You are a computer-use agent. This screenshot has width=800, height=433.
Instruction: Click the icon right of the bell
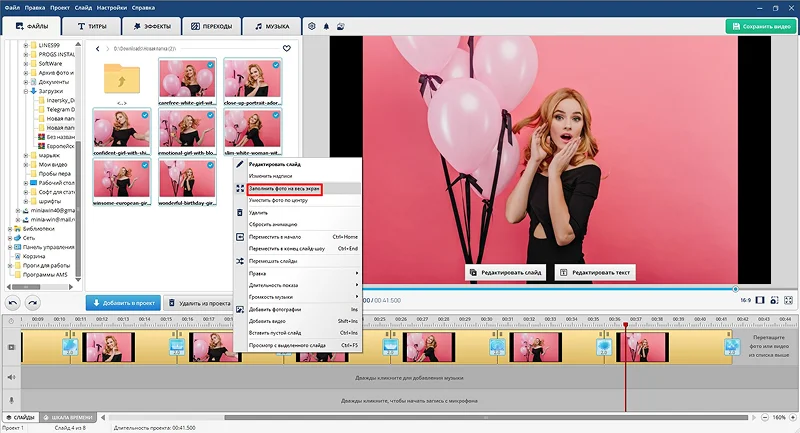tap(341, 26)
